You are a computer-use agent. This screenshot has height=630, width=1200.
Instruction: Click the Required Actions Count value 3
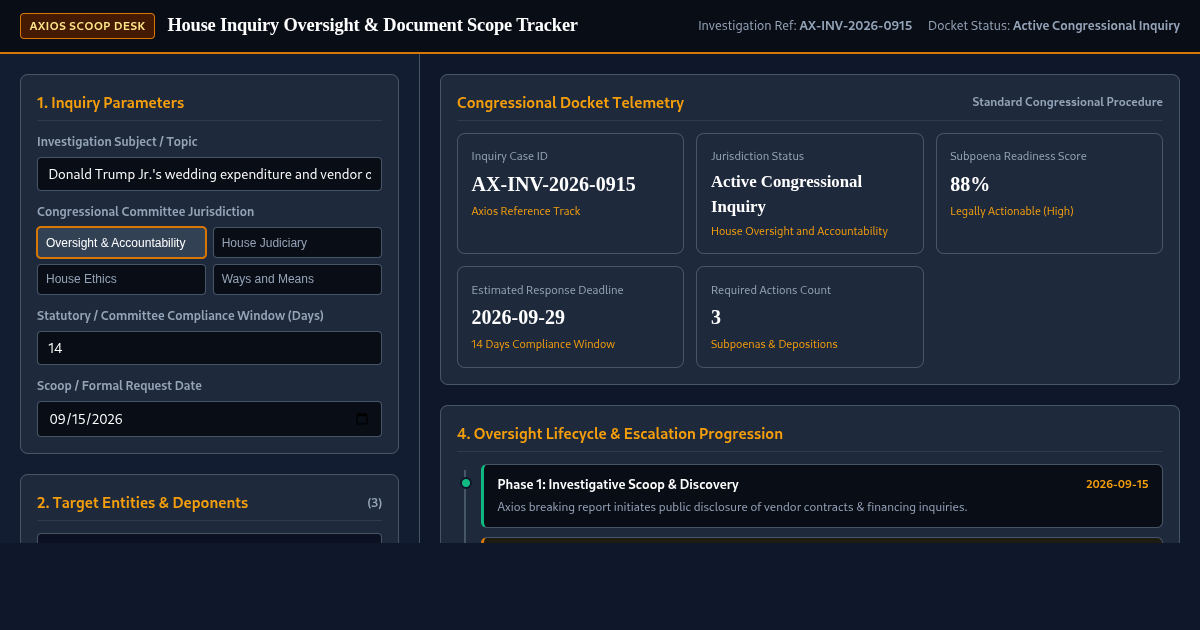716,317
